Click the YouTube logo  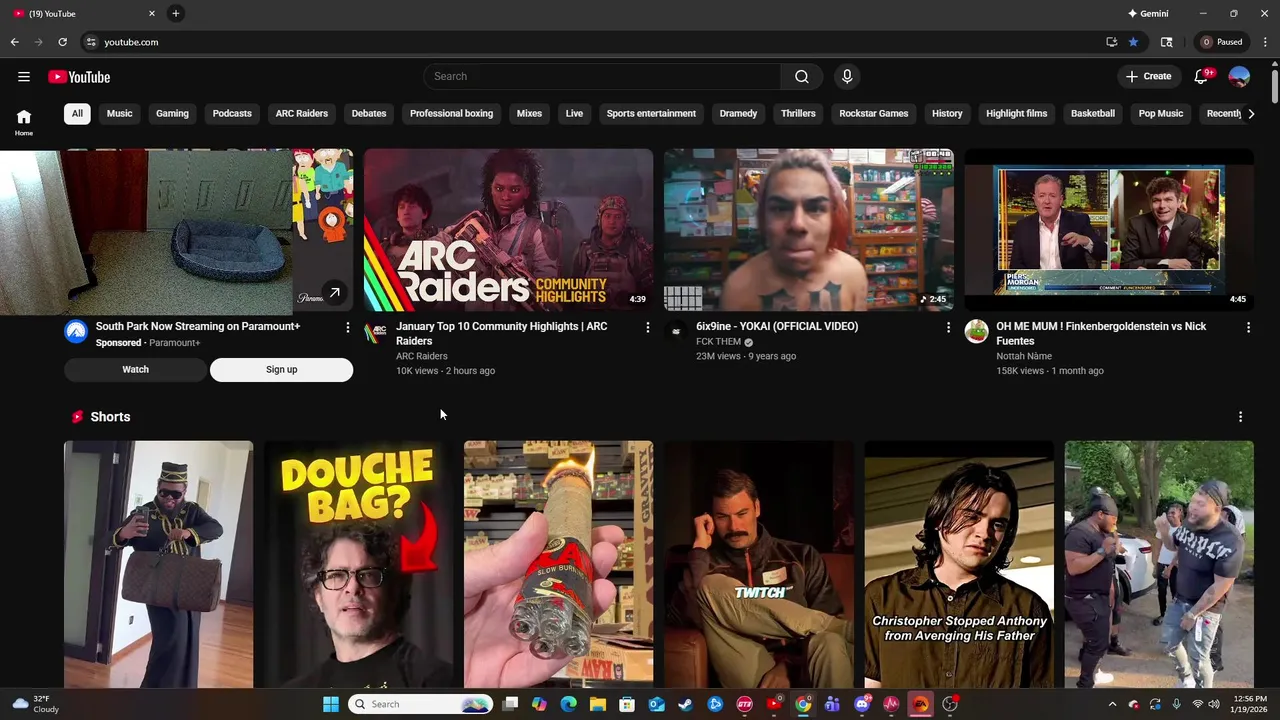click(x=79, y=77)
